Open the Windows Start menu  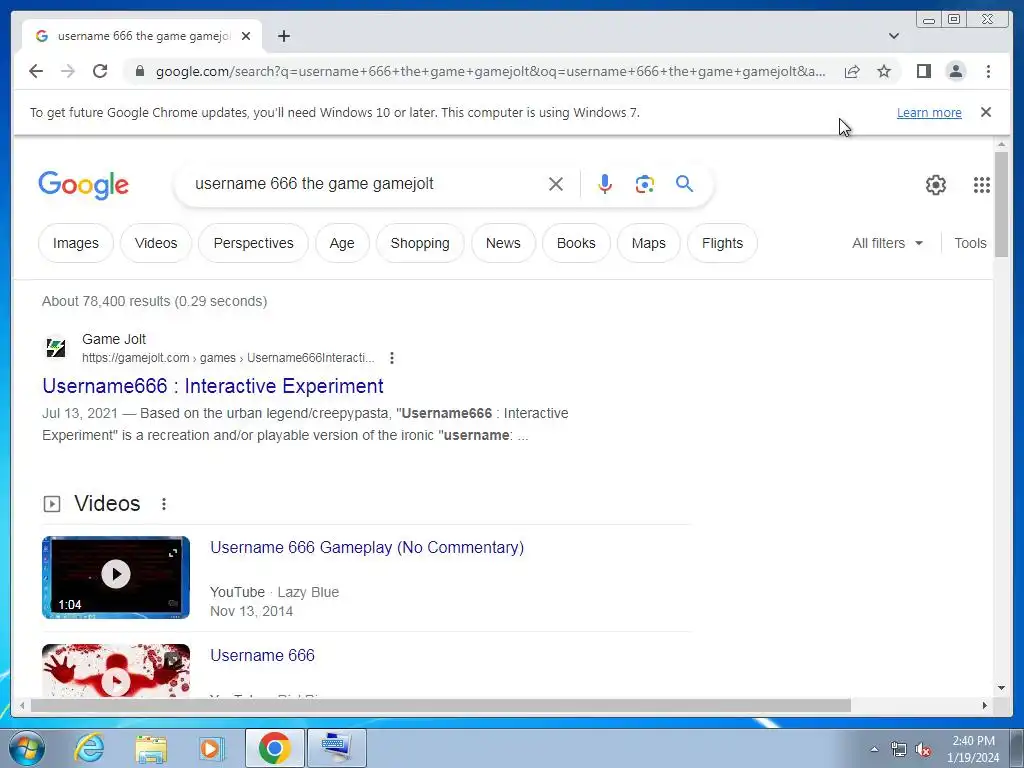[x=27, y=748]
